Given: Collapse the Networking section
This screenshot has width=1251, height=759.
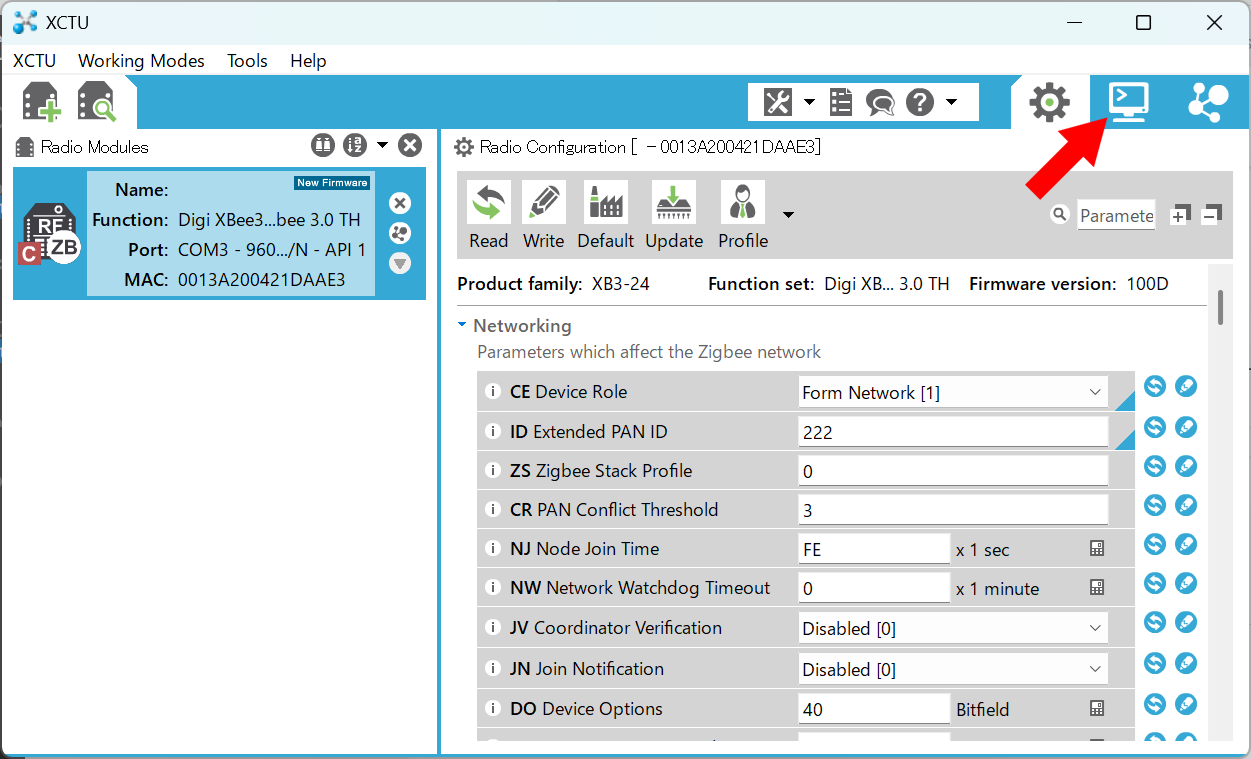Looking at the screenshot, I should tap(462, 326).
